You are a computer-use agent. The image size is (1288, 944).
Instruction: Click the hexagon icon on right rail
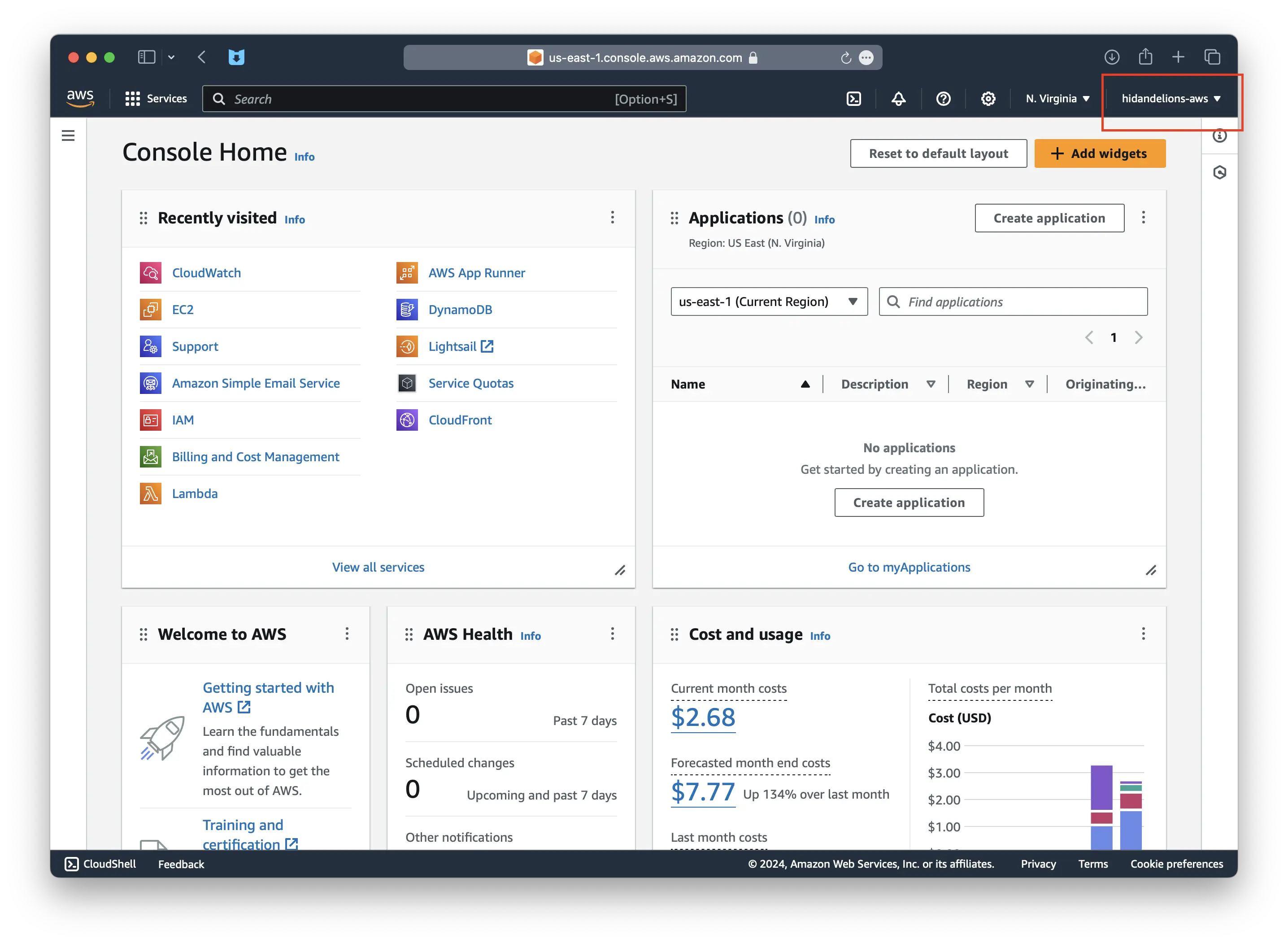1219,172
